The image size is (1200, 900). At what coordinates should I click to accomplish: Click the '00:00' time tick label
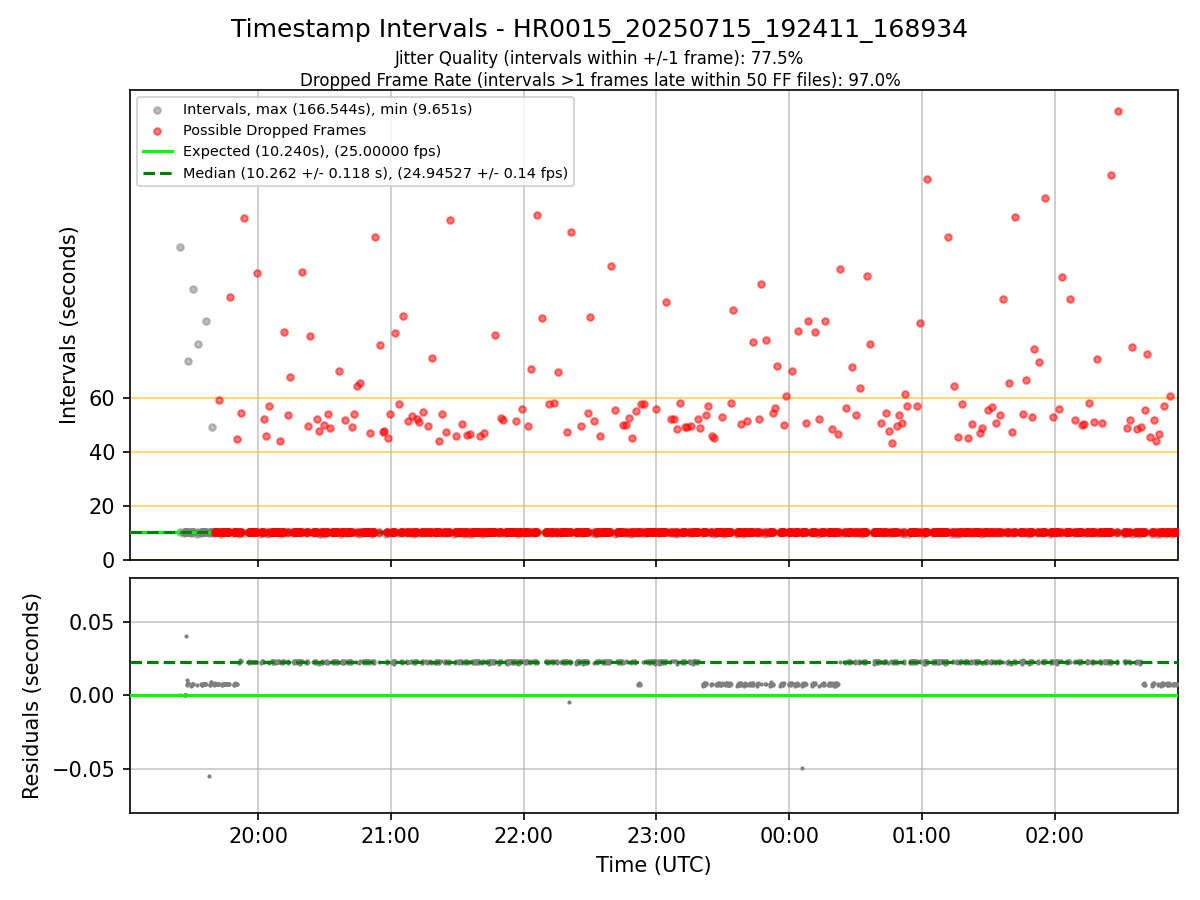789,835
